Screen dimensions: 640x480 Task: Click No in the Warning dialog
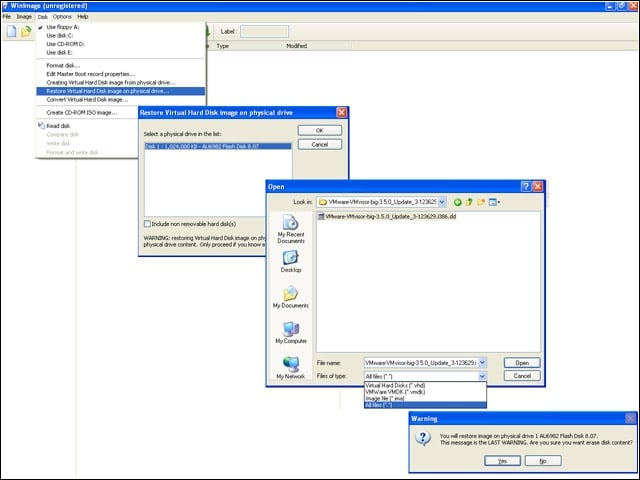pyautogui.click(x=543, y=461)
